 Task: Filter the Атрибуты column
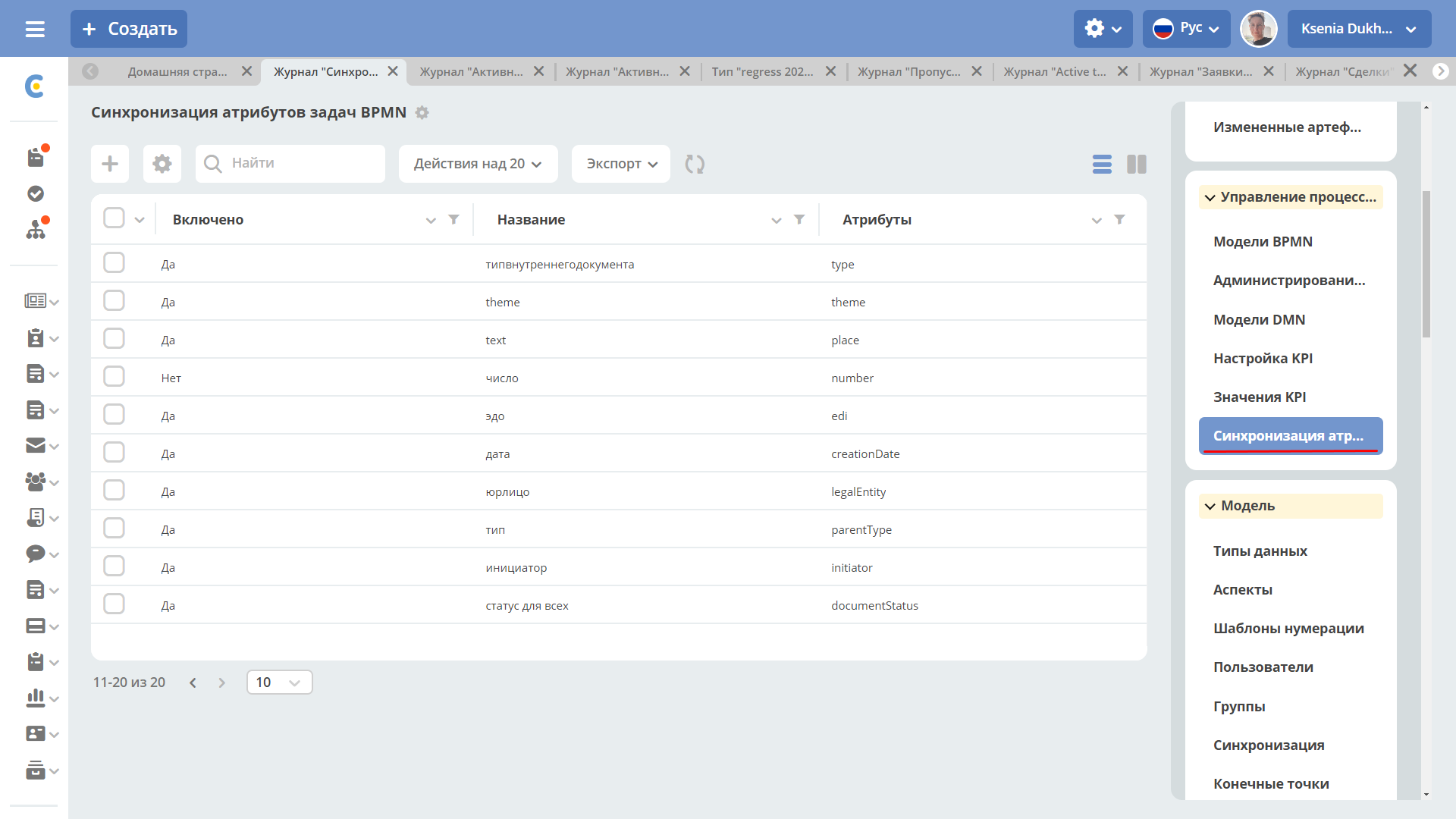[1119, 220]
